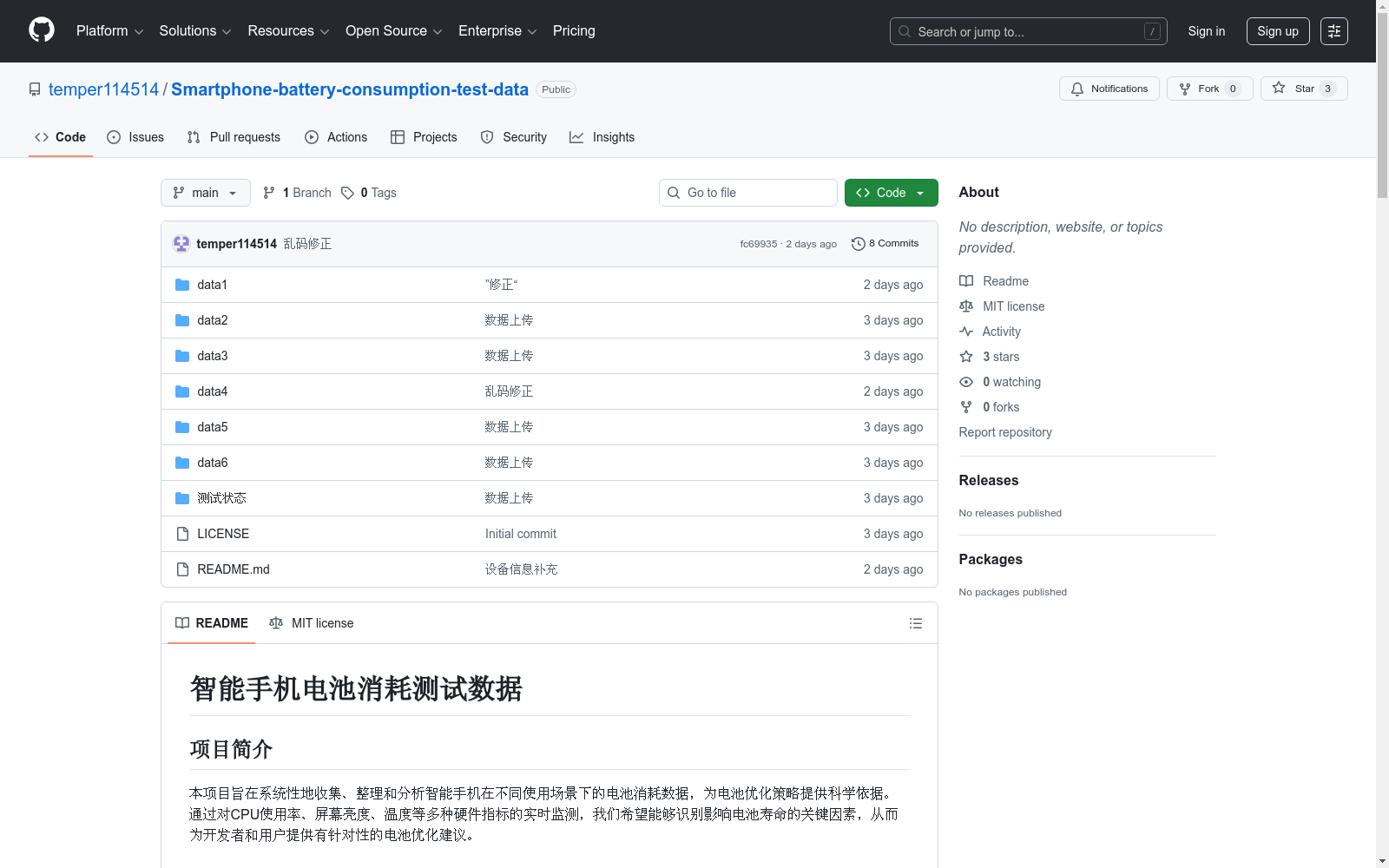Open the temper114514 owner link
Viewport: 1389px width, 868px height.
click(x=104, y=89)
